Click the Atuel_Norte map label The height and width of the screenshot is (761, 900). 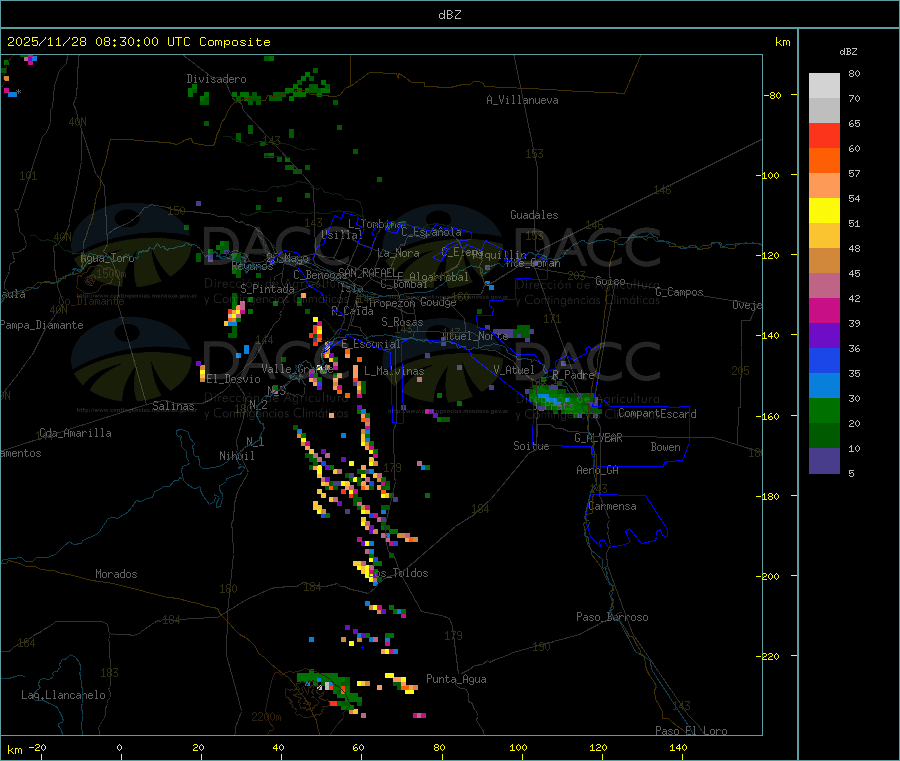coord(475,336)
